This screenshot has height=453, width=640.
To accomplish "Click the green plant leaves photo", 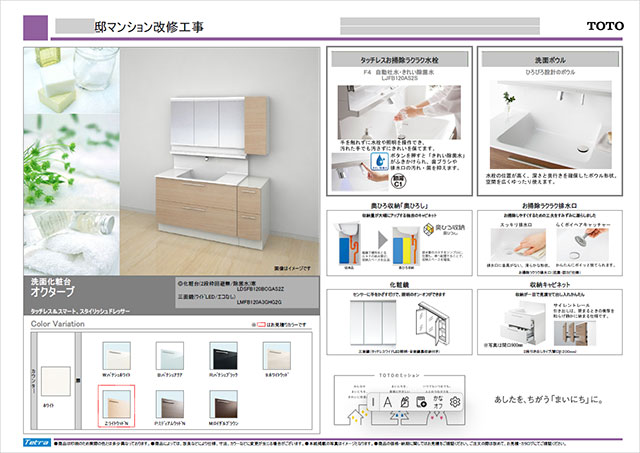I will [72, 162].
